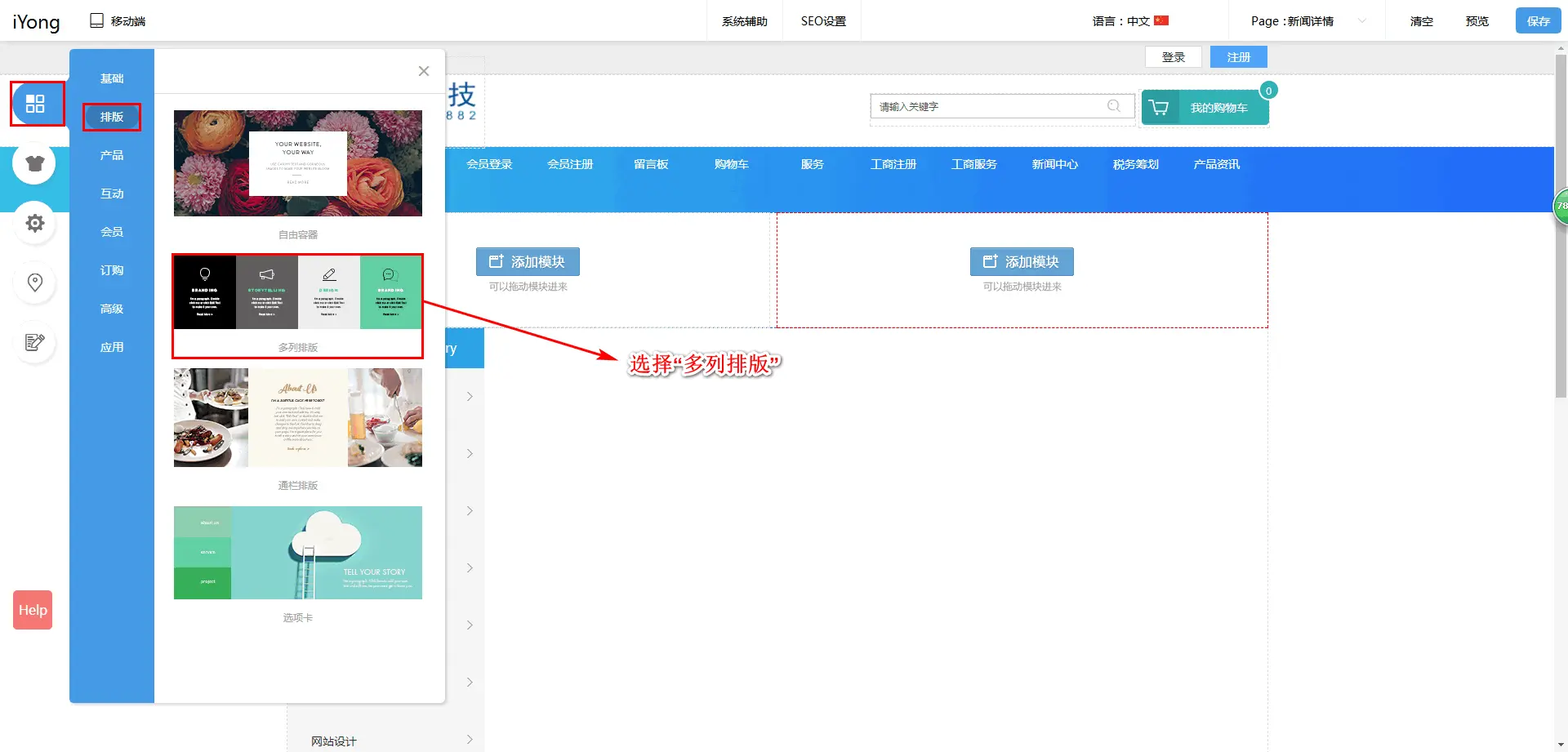Select the 产品 category tab
Viewport: 1568px width, 752px height.
[x=112, y=155]
